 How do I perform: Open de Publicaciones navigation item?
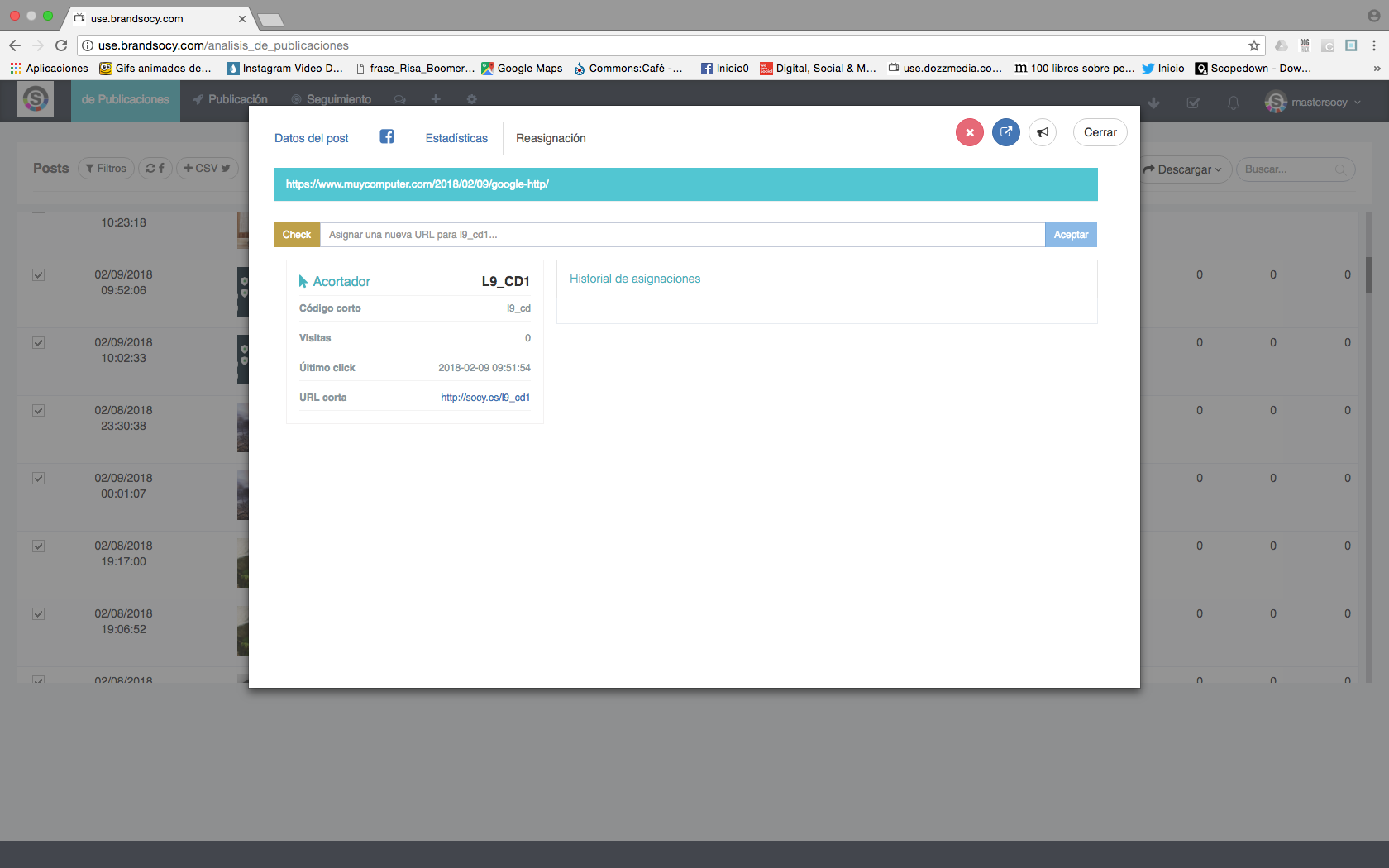[126, 100]
